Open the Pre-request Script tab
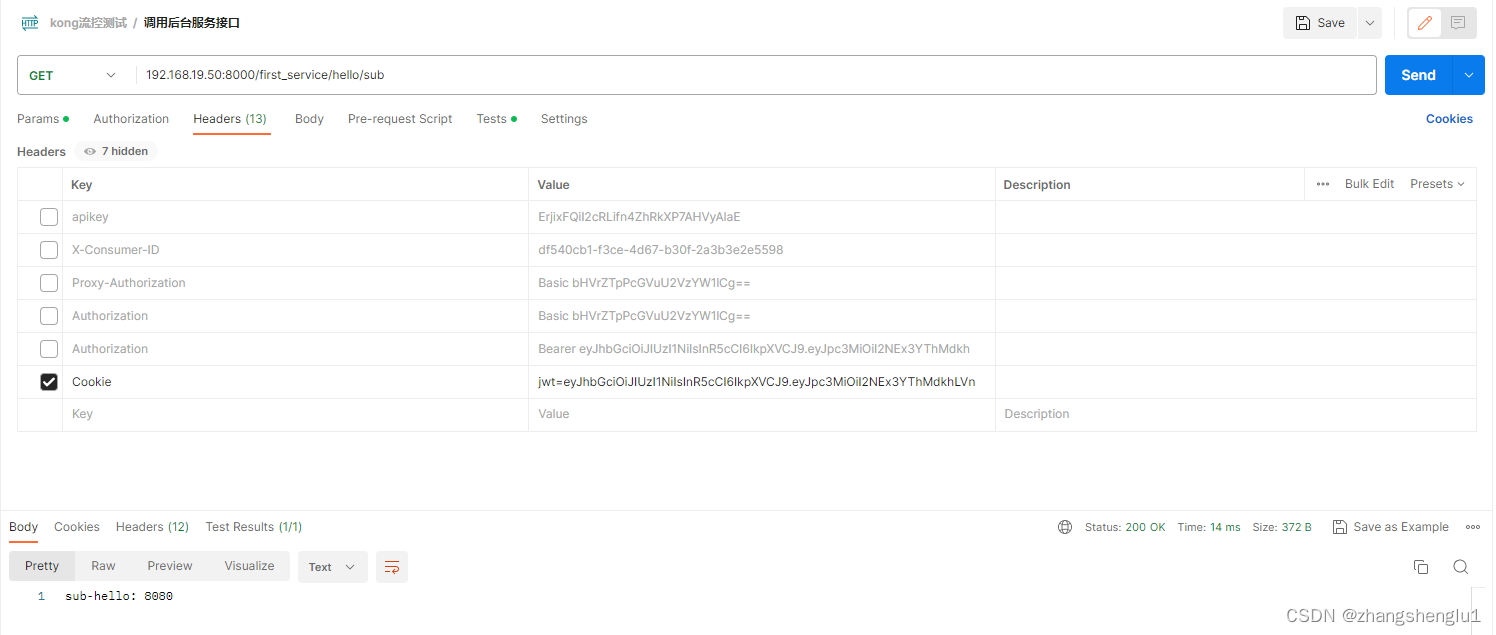1496x635 pixels. [400, 119]
